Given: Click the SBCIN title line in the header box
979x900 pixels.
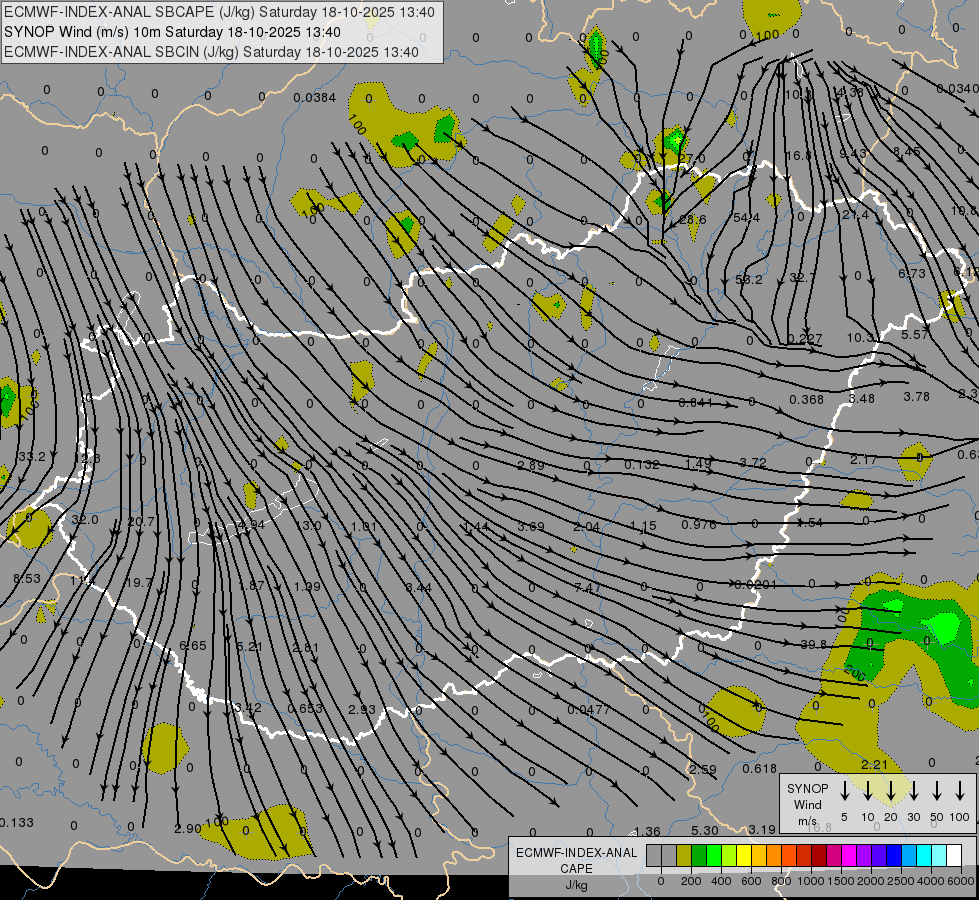Looking at the screenshot, I should (x=211, y=52).
